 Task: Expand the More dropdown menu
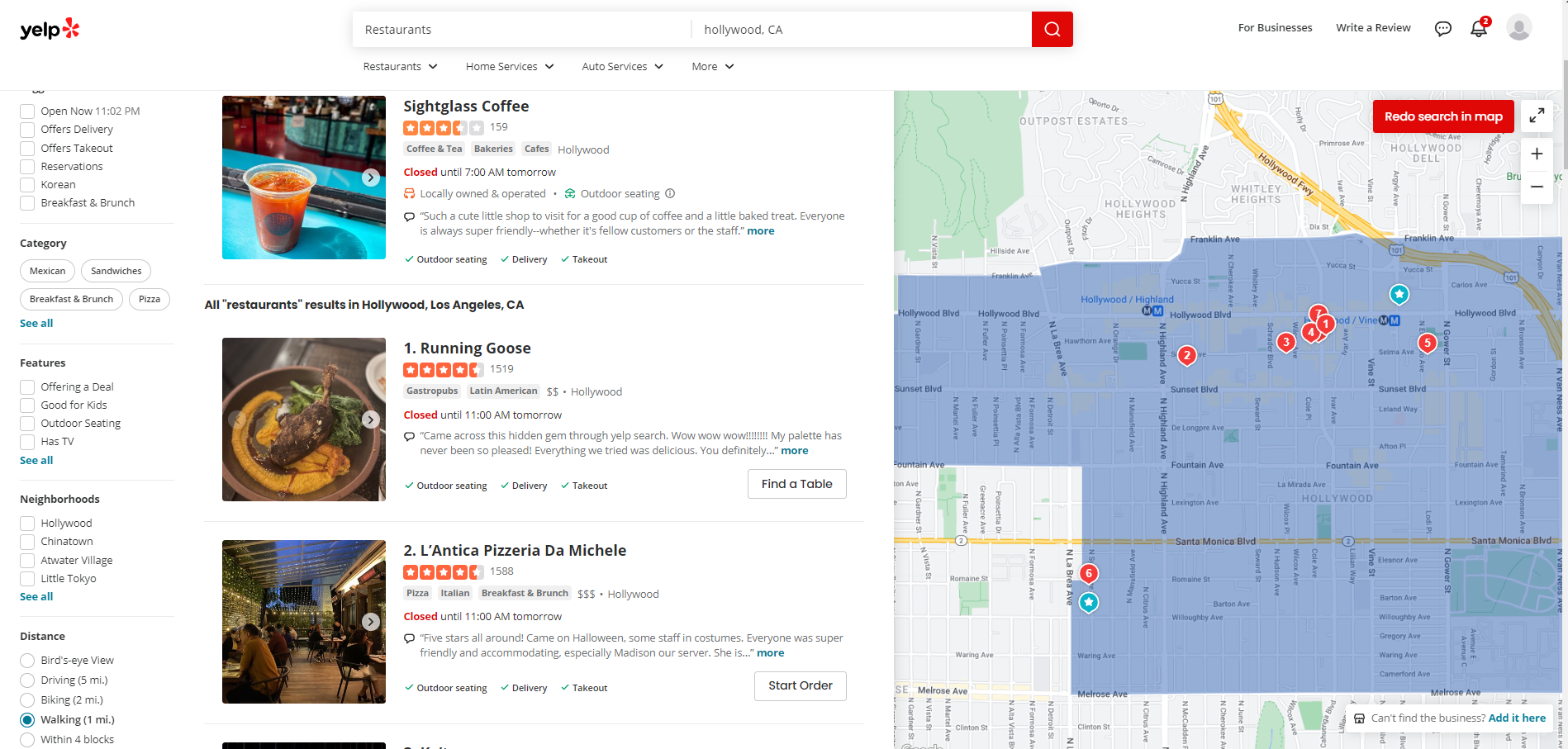(713, 67)
